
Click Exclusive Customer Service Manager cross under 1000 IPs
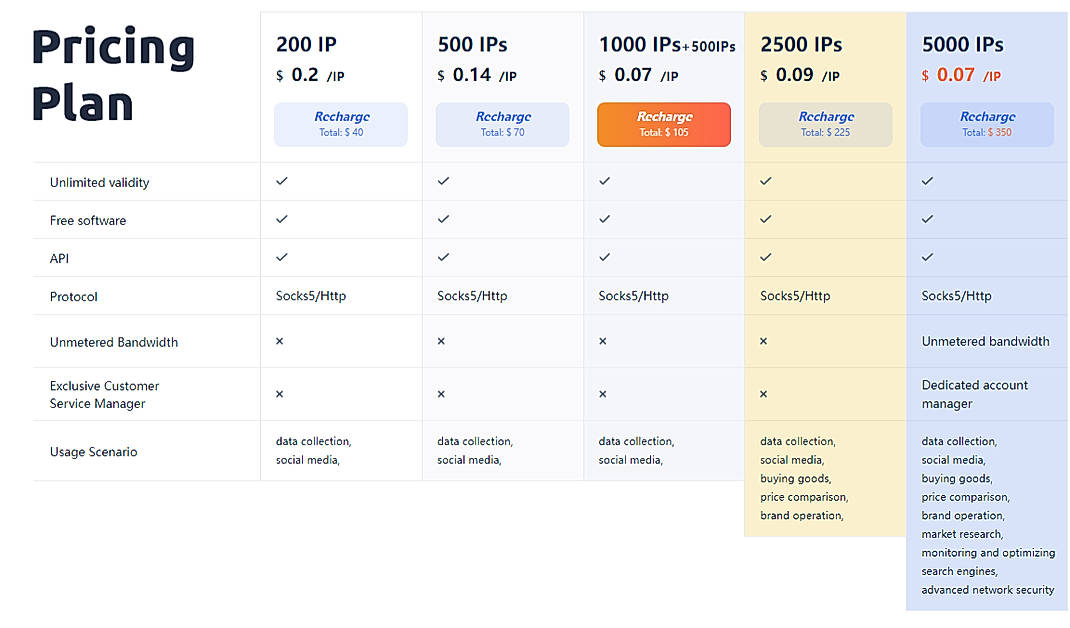click(x=602, y=394)
